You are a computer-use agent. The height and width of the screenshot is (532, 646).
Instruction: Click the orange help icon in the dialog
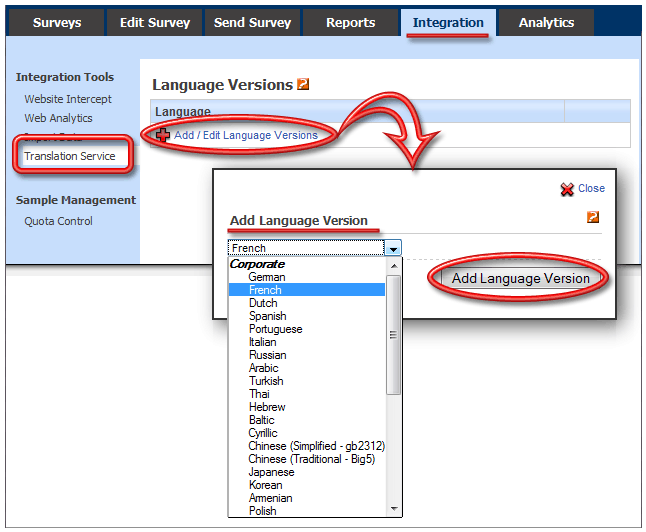(593, 217)
